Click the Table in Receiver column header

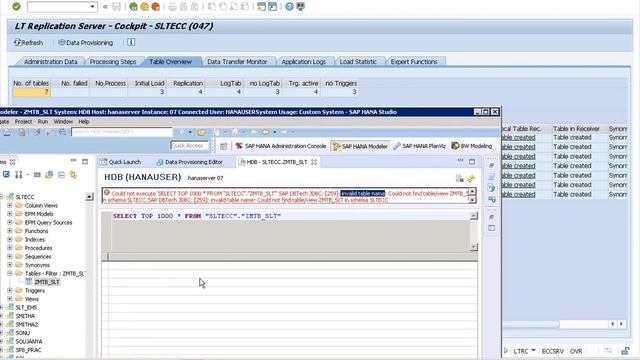click(576, 129)
